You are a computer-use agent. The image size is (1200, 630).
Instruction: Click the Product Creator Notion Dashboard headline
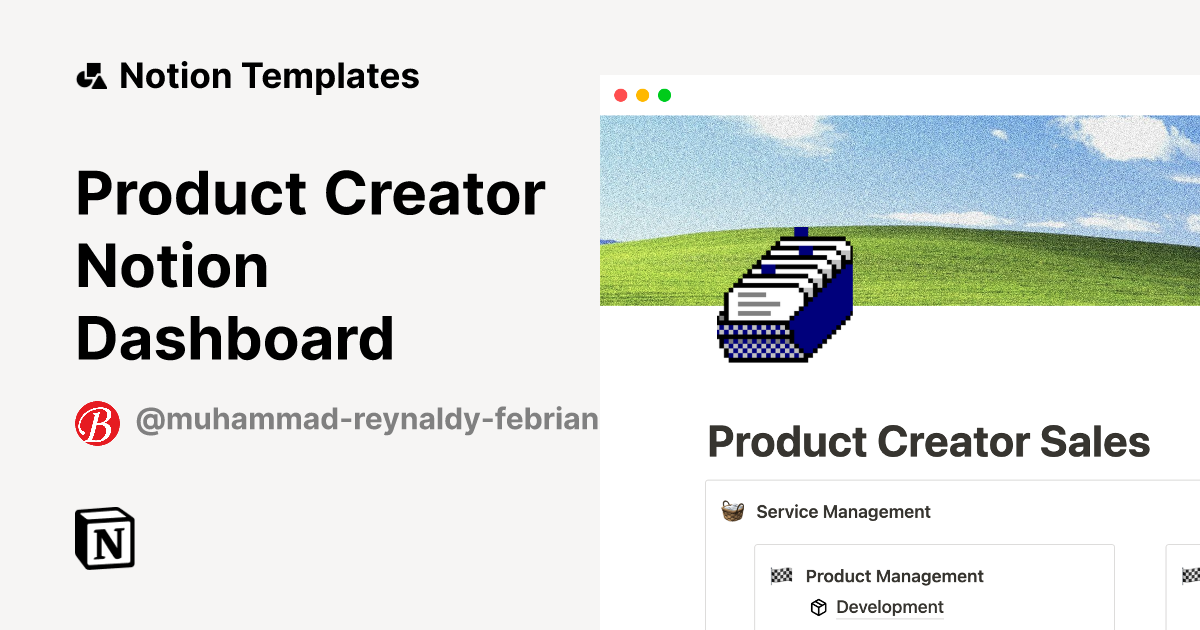(x=310, y=265)
